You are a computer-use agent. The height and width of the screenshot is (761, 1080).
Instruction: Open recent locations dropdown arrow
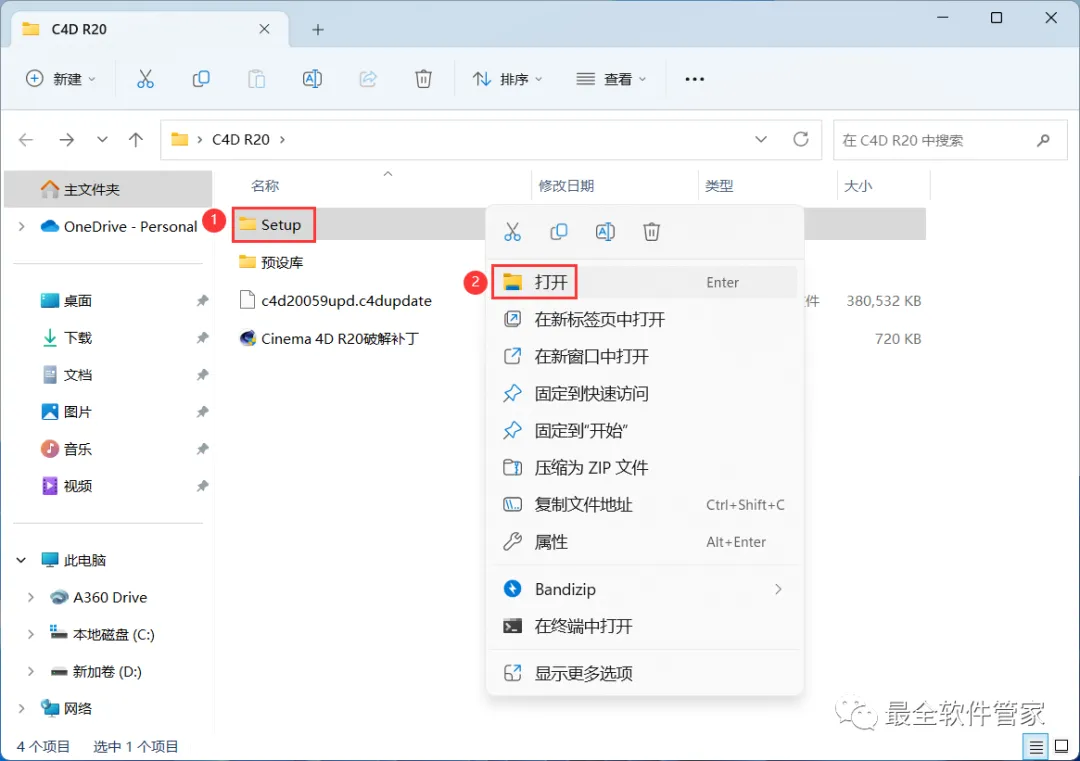[102, 140]
